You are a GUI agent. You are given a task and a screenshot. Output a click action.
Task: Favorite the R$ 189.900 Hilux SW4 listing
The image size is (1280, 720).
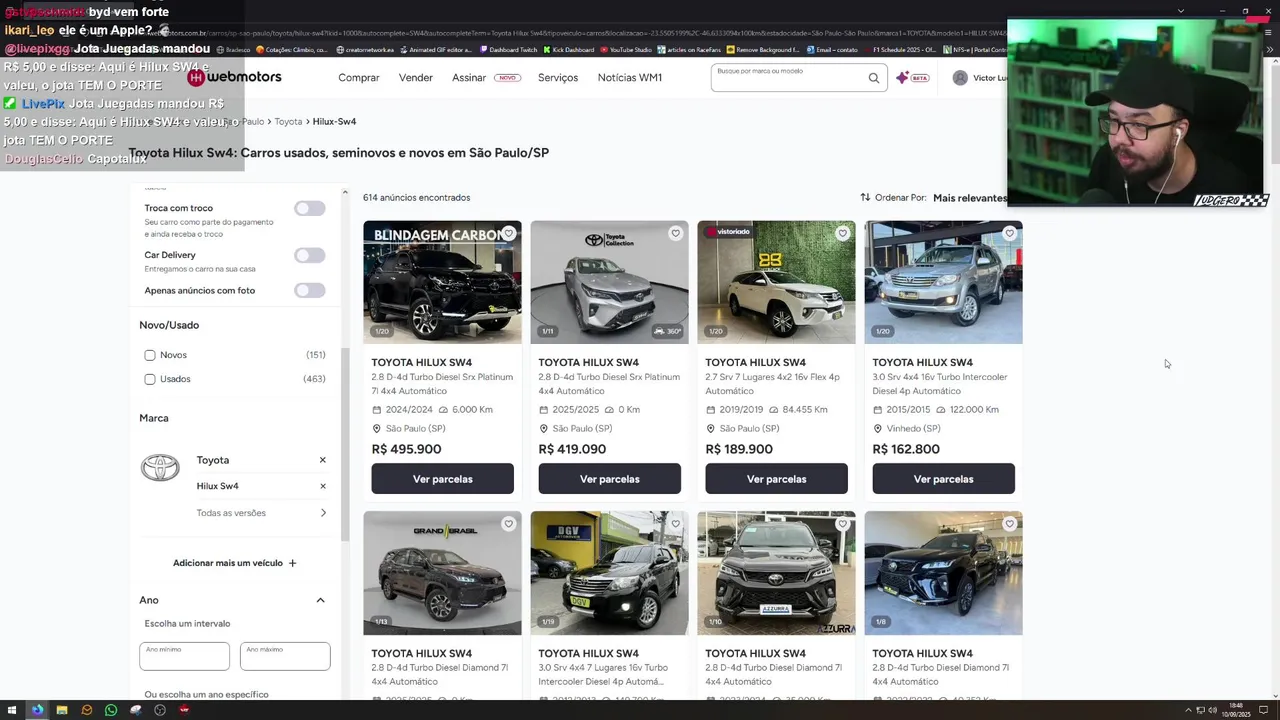click(x=842, y=233)
